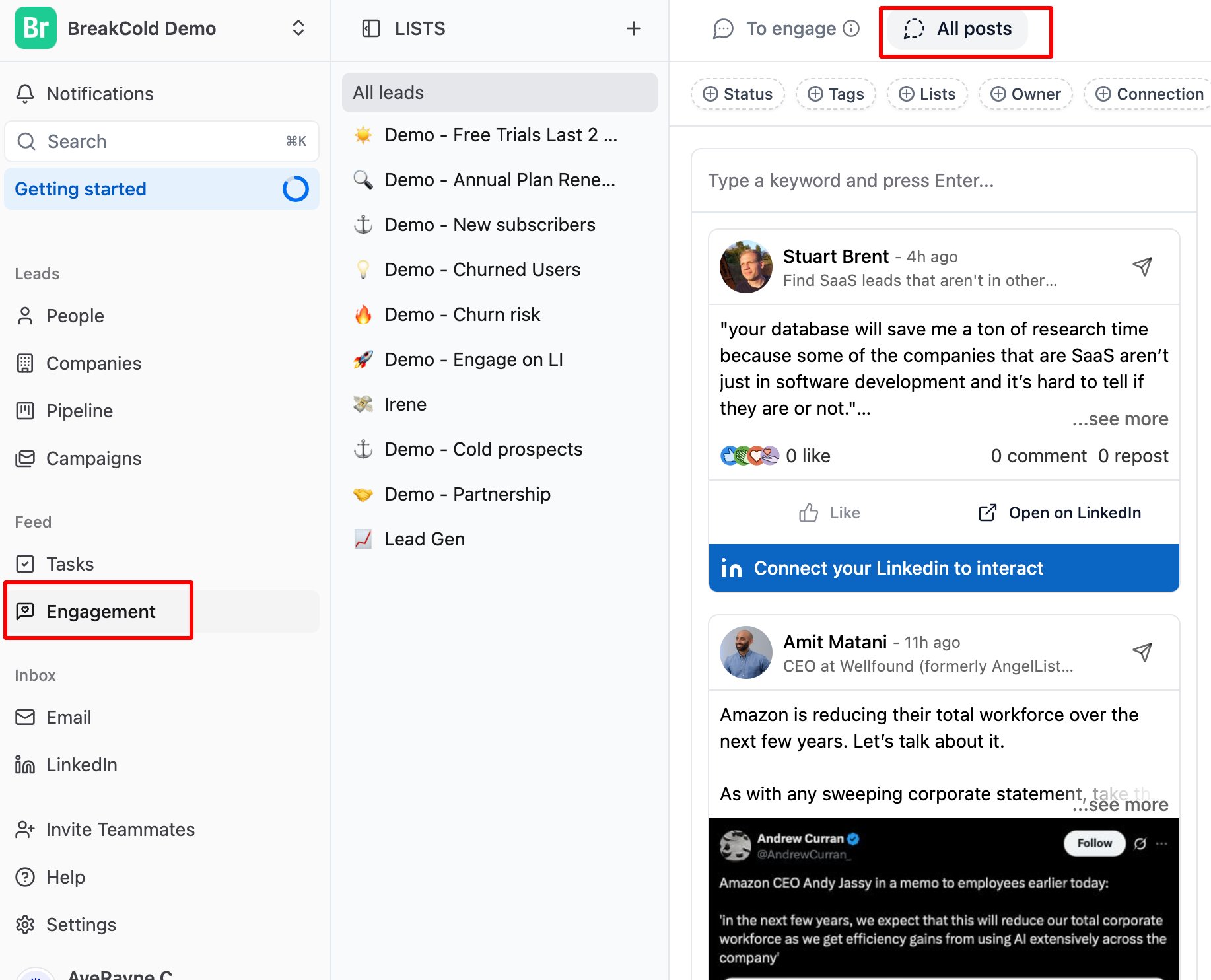The width and height of the screenshot is (1211, 980).
Task: Click Stuart Brent's profile photo
Action: click(745, 267)
